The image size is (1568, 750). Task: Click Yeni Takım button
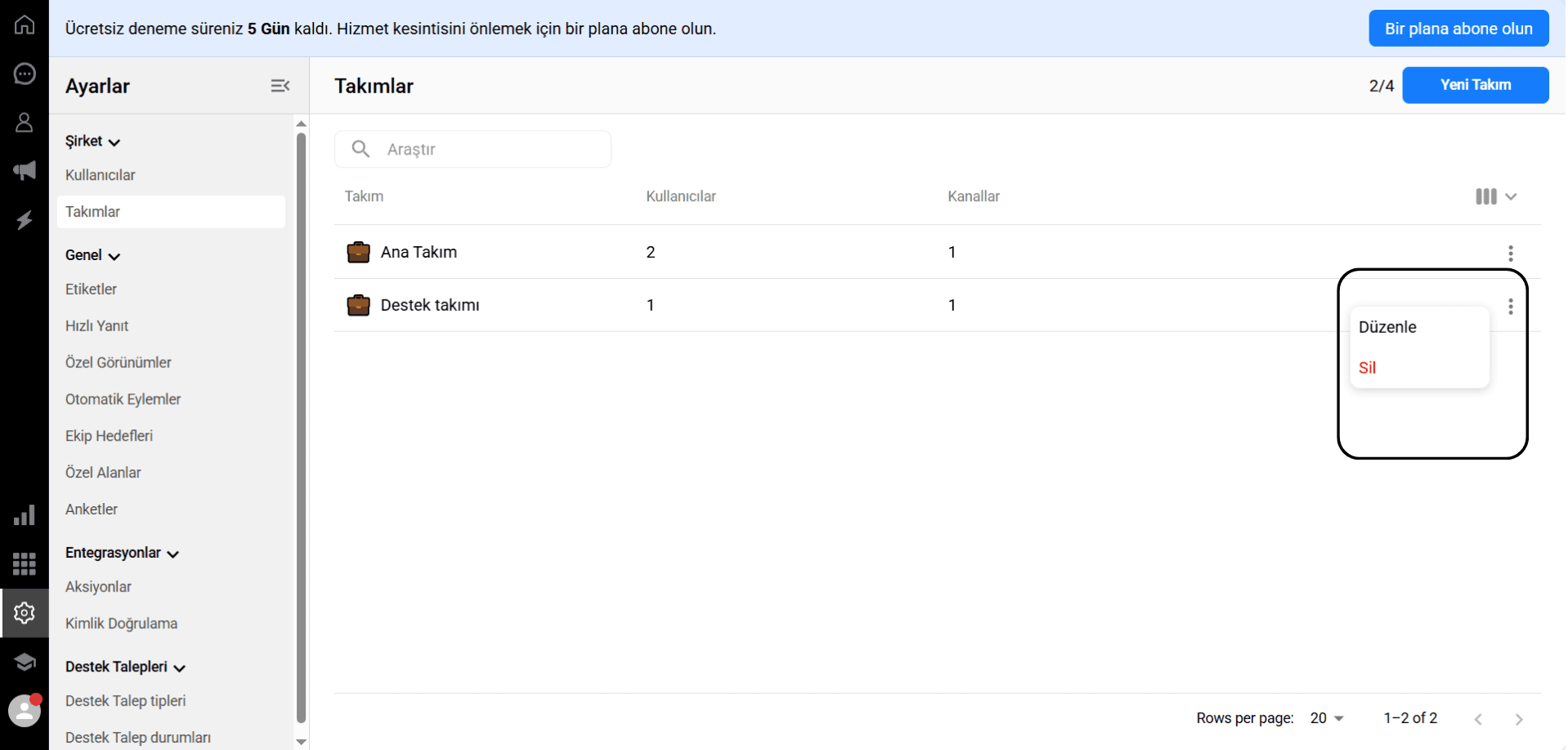(x=1476, y=85)
